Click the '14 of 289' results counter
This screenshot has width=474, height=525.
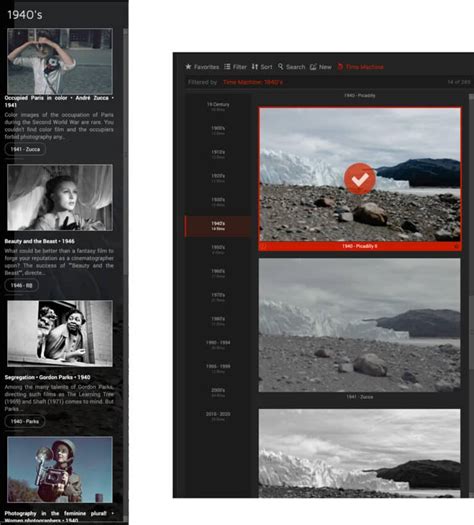pyautogui.click(x=459, y=82)
